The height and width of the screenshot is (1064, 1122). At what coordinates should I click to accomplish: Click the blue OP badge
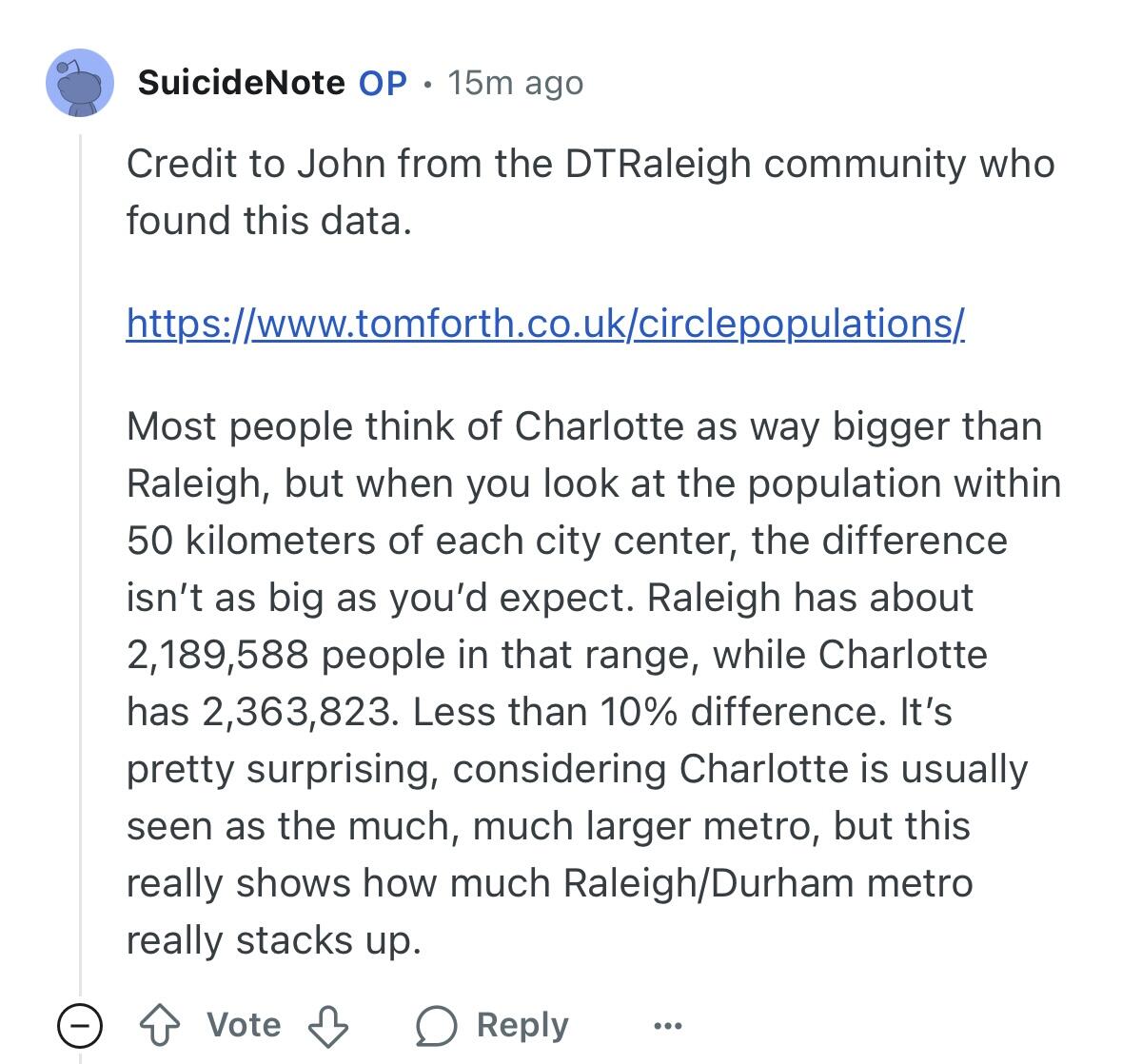pos(383,83)
